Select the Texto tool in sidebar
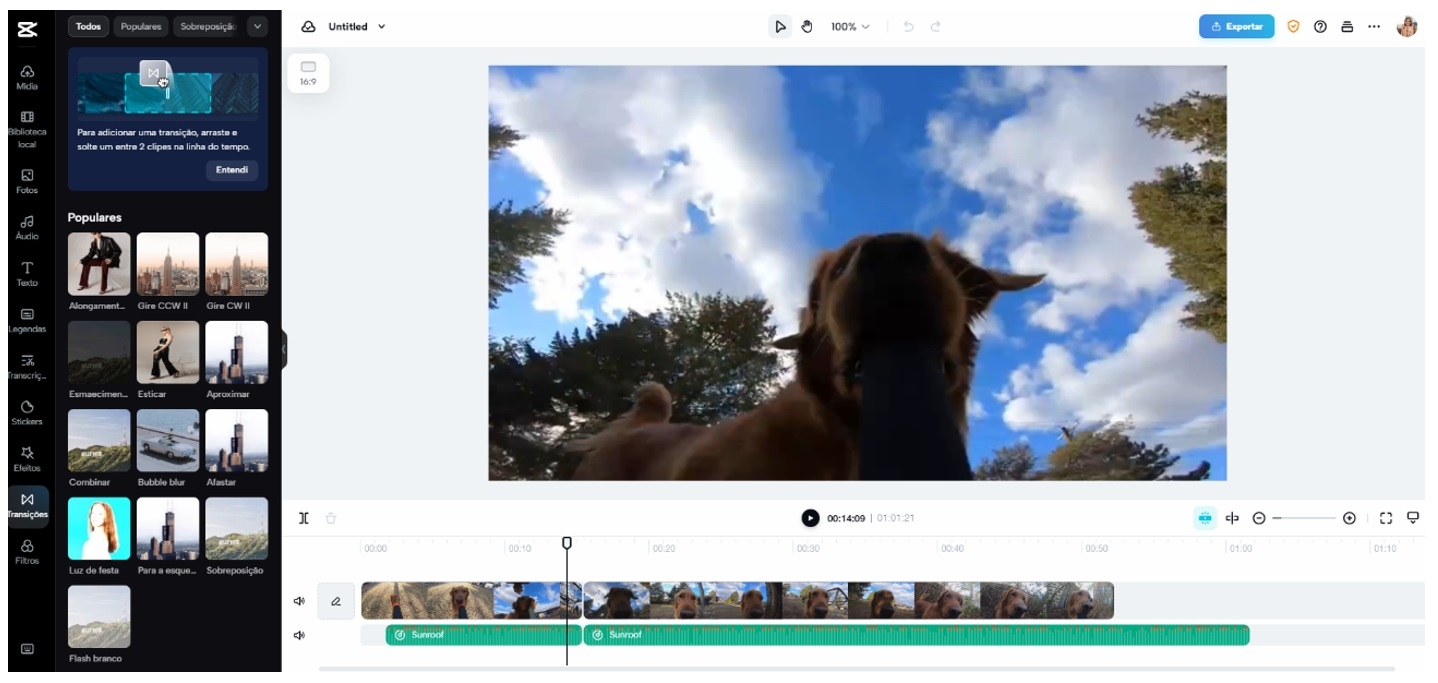 coord(27,273)
